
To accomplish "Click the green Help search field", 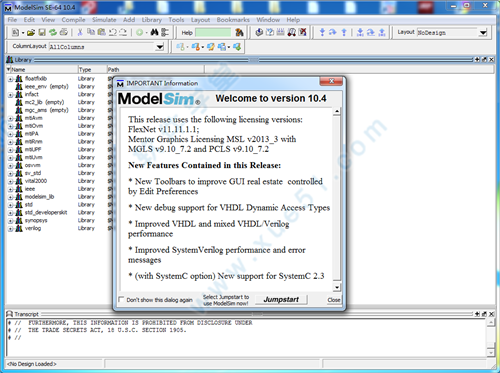I will [213, 32].
